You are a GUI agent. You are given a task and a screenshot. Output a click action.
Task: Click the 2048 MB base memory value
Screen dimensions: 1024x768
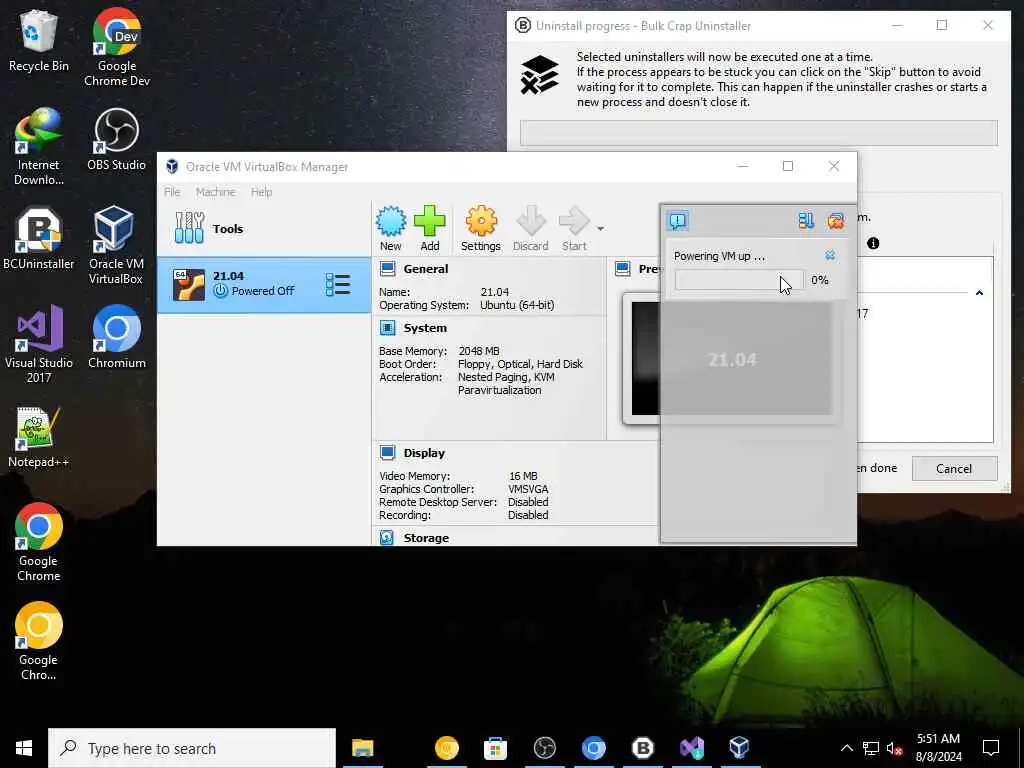(x=479, y=351)
